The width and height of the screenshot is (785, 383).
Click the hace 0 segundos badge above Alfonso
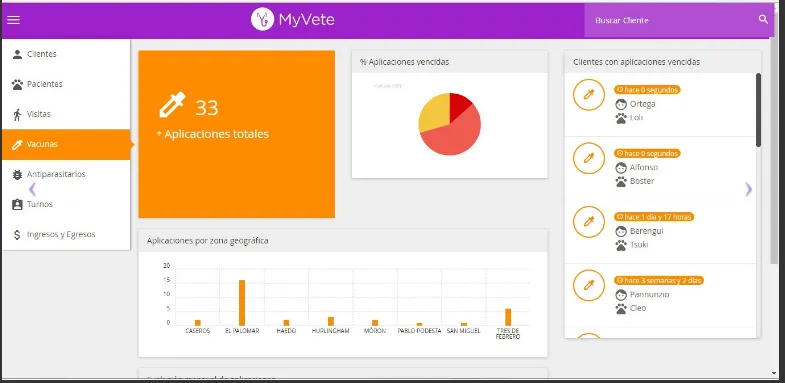tap(647, 153)
